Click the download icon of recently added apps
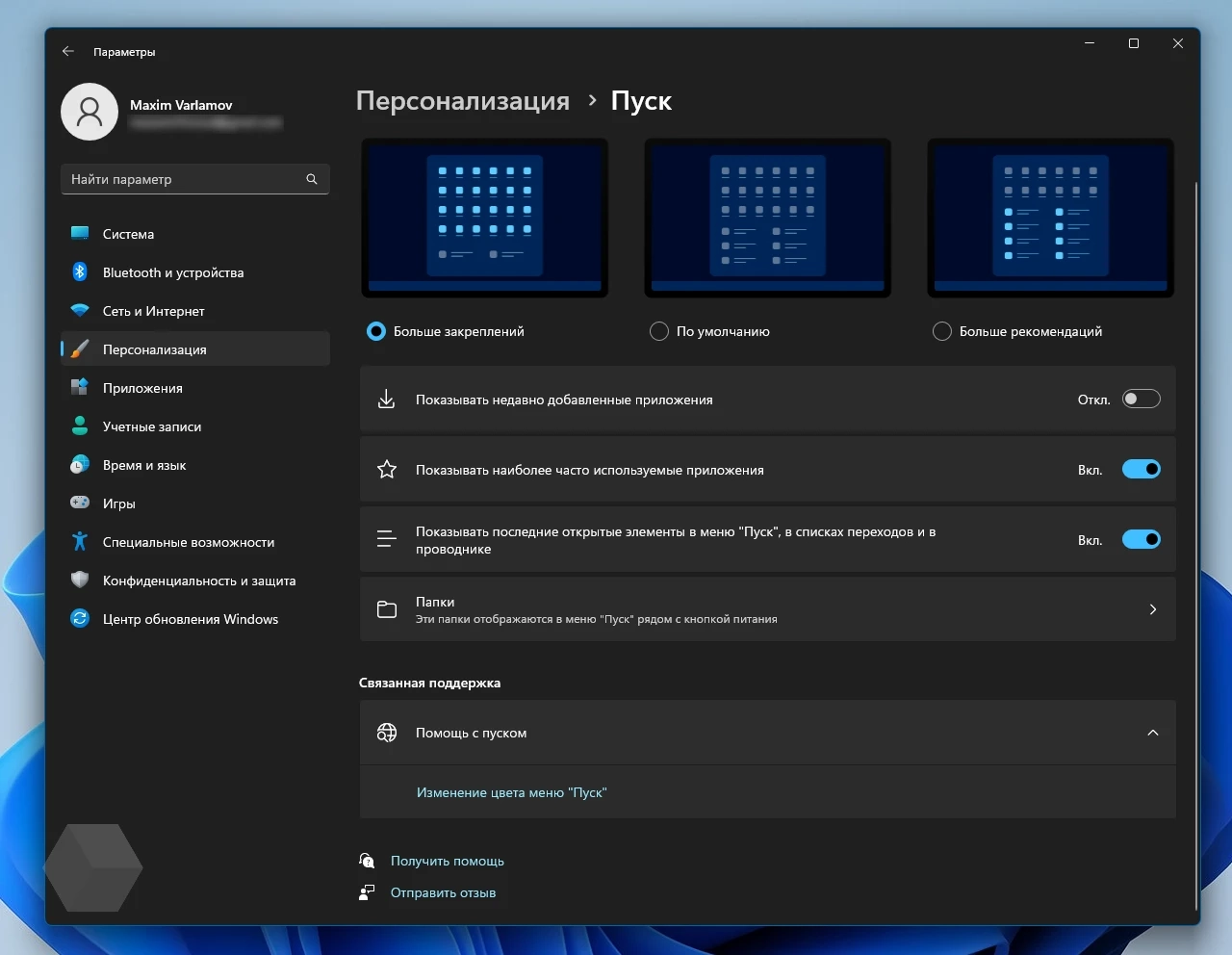 coord(386,400)
